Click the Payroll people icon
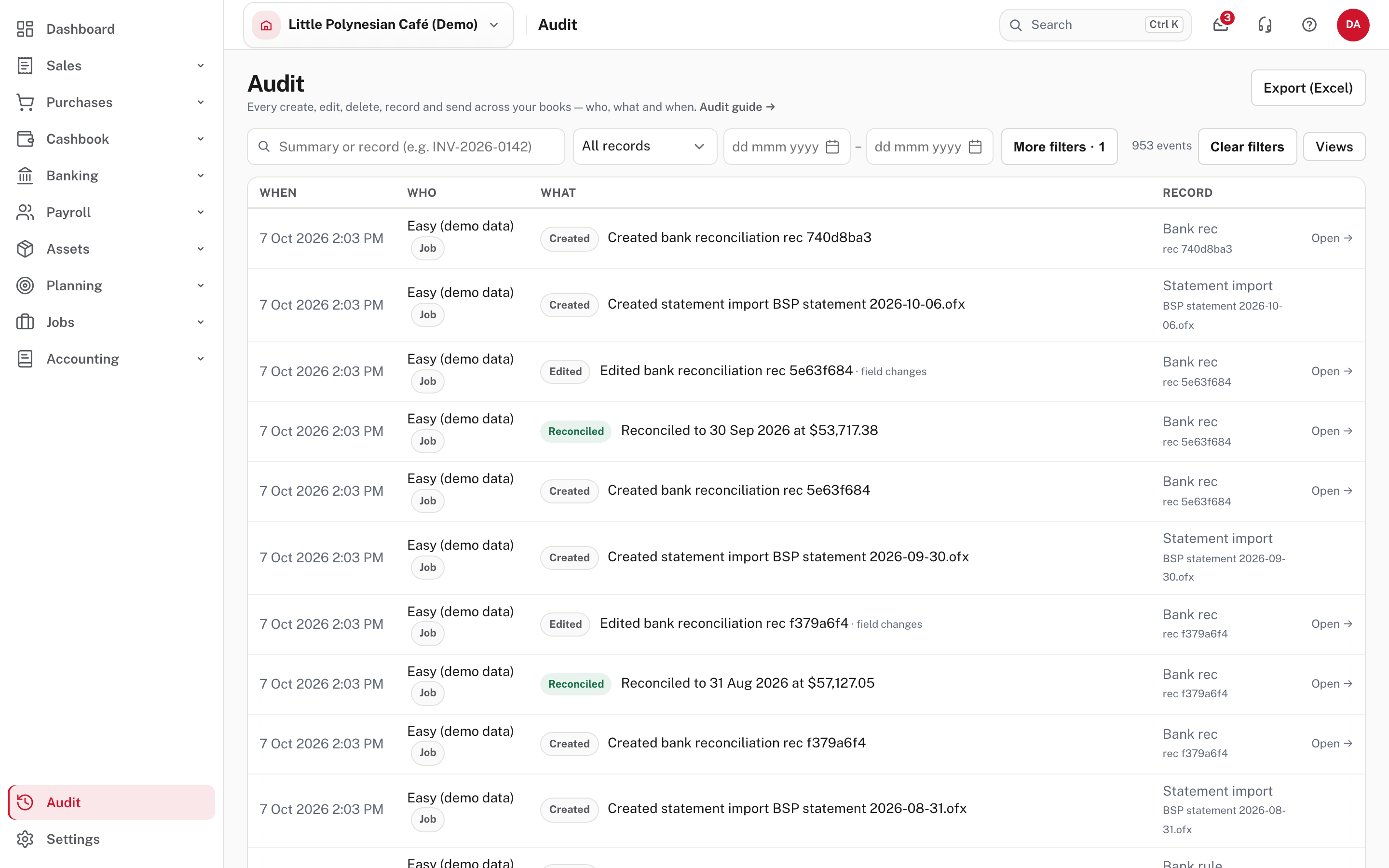1389x868 pixels. click(x=25, y=212)
